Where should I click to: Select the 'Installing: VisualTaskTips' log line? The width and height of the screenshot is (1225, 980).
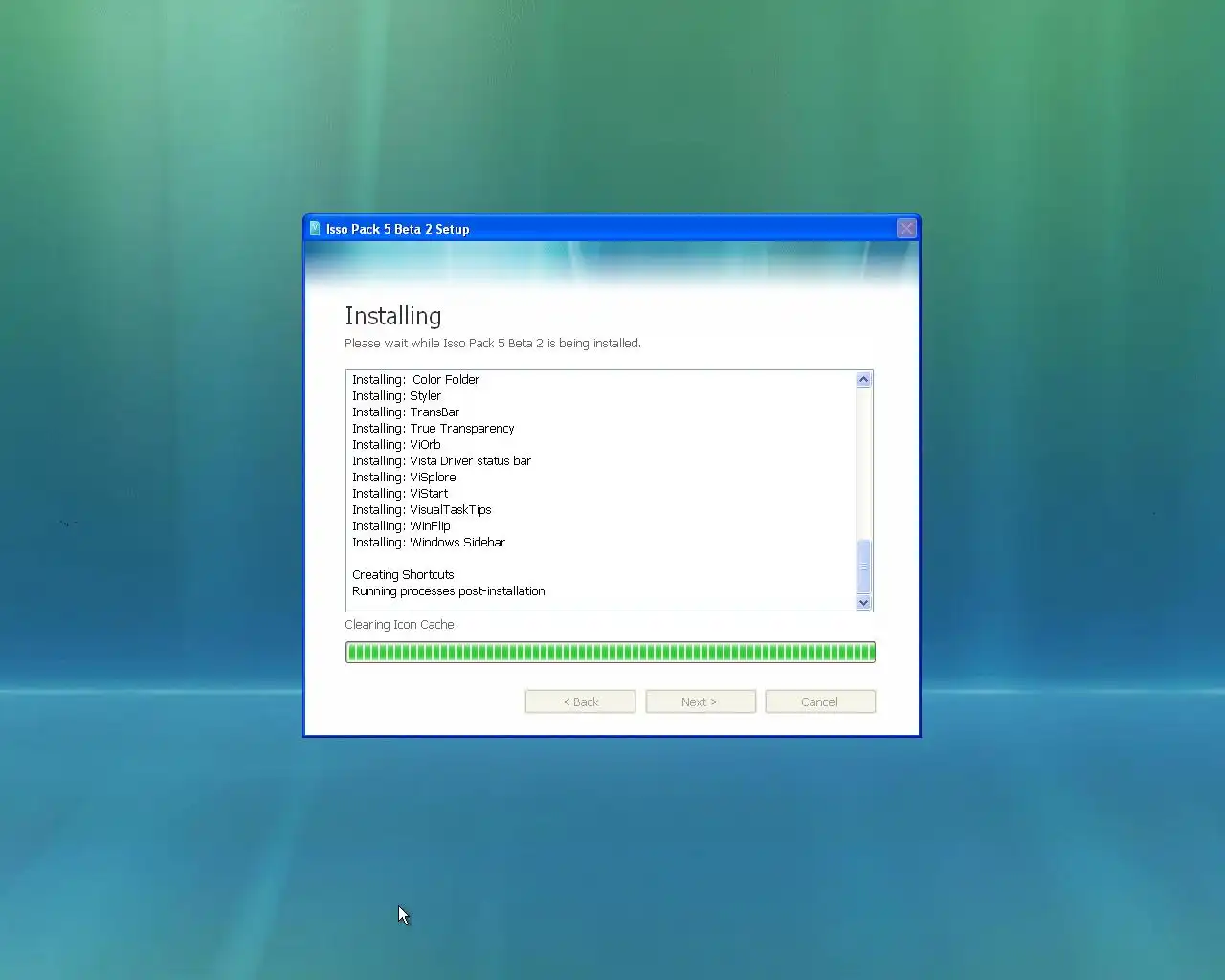(x=421, y=510)
